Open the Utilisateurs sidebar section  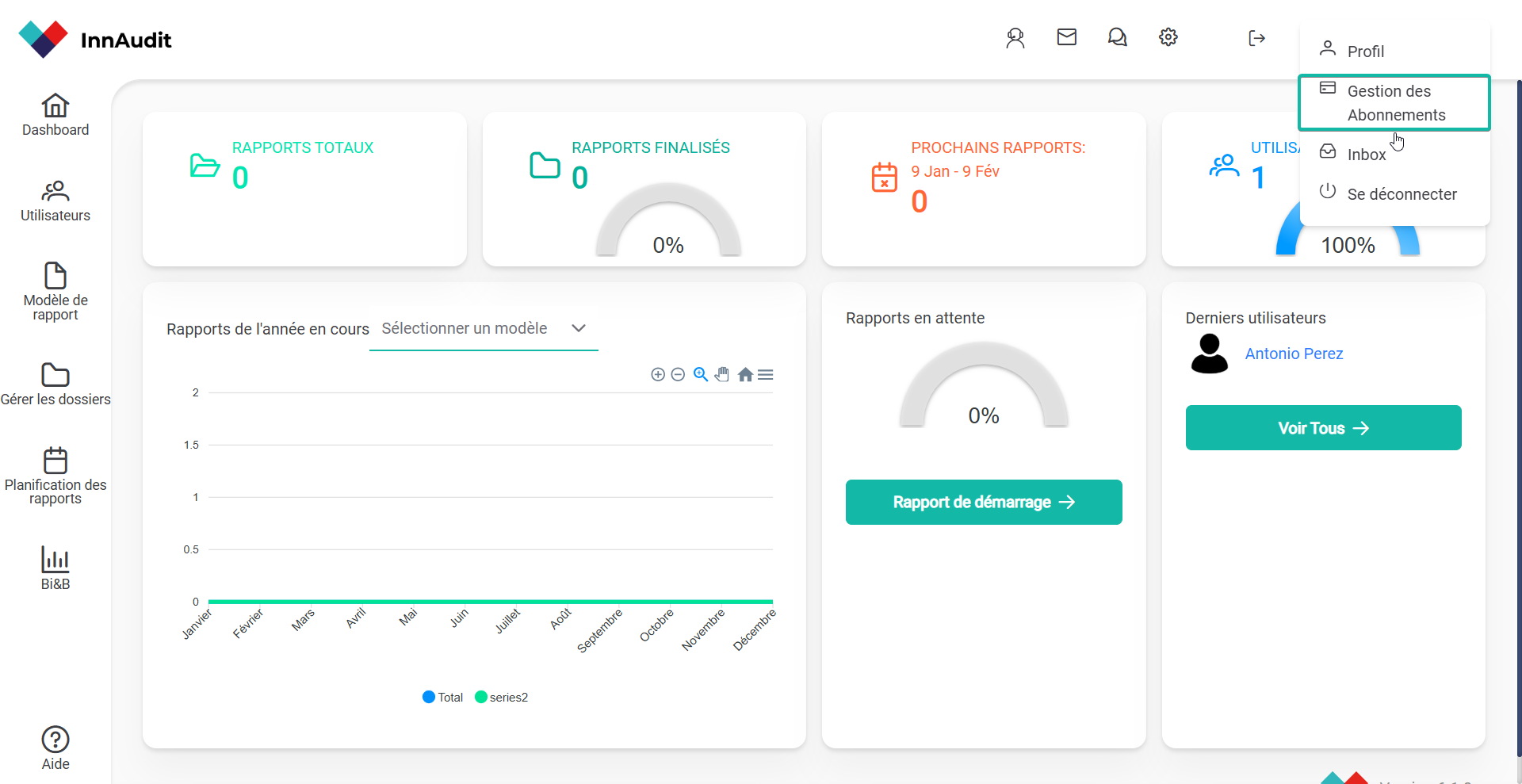point(55,201)
